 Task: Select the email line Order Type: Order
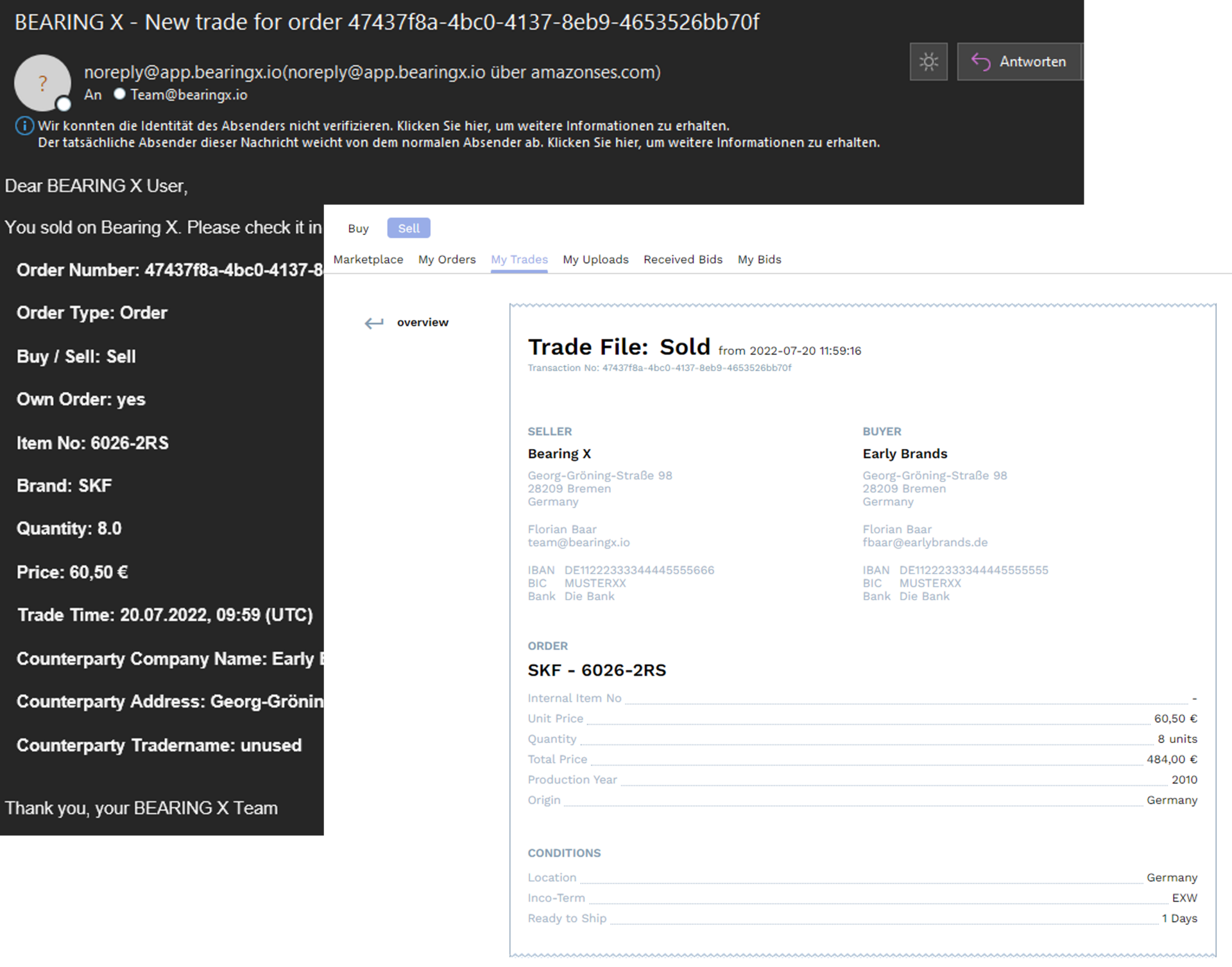pyautogui.click(x=92, y=313)
